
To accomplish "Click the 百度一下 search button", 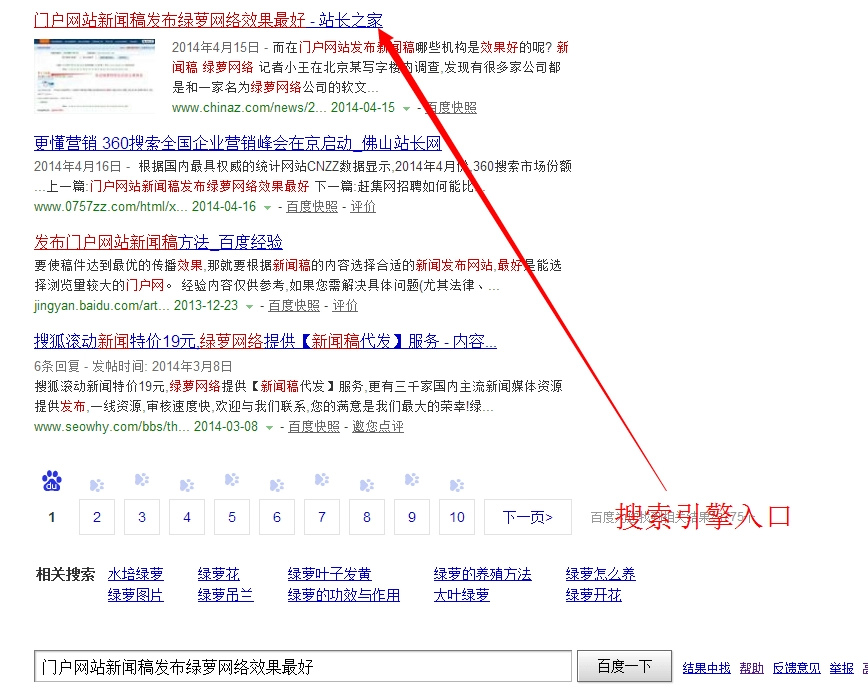I will [624, 666].
